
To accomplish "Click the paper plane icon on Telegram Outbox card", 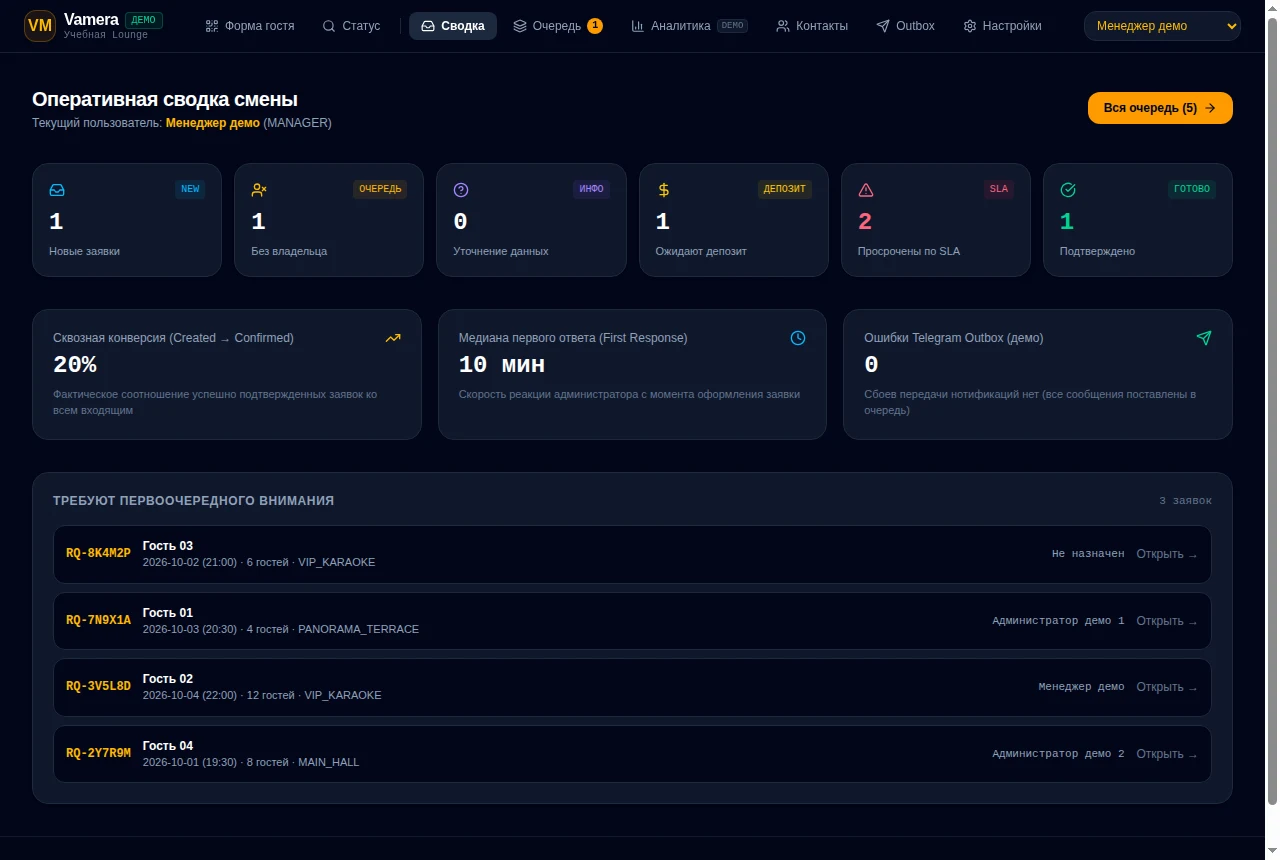I will 1204,338.
